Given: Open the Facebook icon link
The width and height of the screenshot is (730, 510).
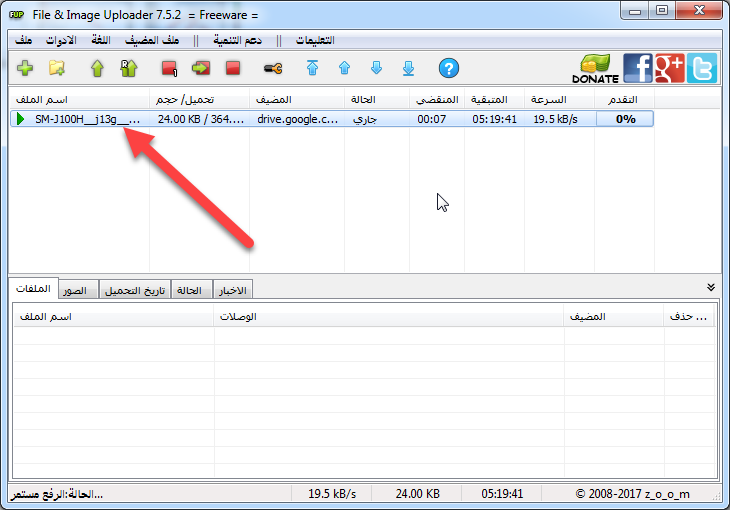Looking at the screenshot, I should click(637, 68).
